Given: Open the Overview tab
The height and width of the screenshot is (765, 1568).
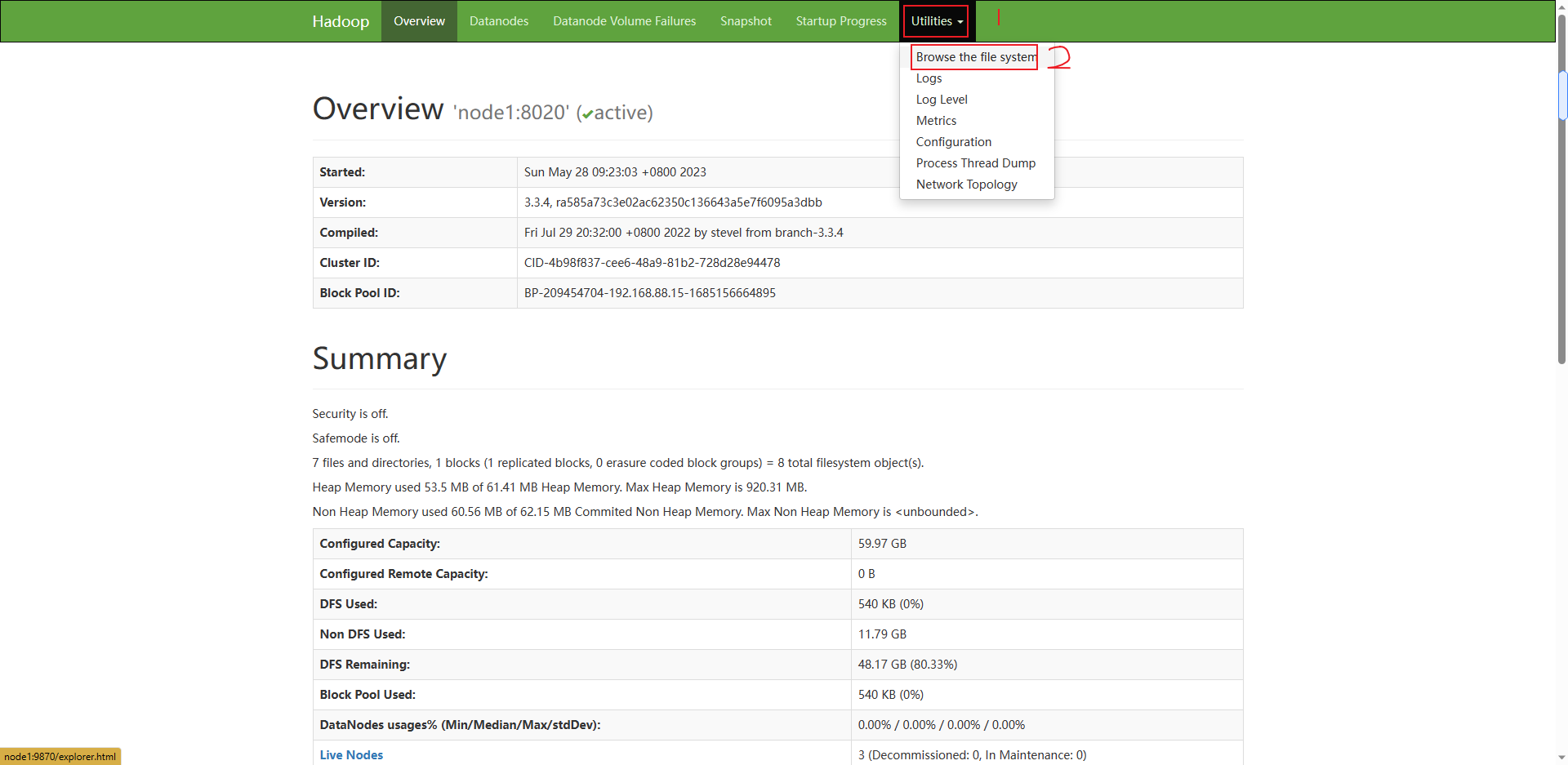Looking at the screenshot, I should pos(419,21).
